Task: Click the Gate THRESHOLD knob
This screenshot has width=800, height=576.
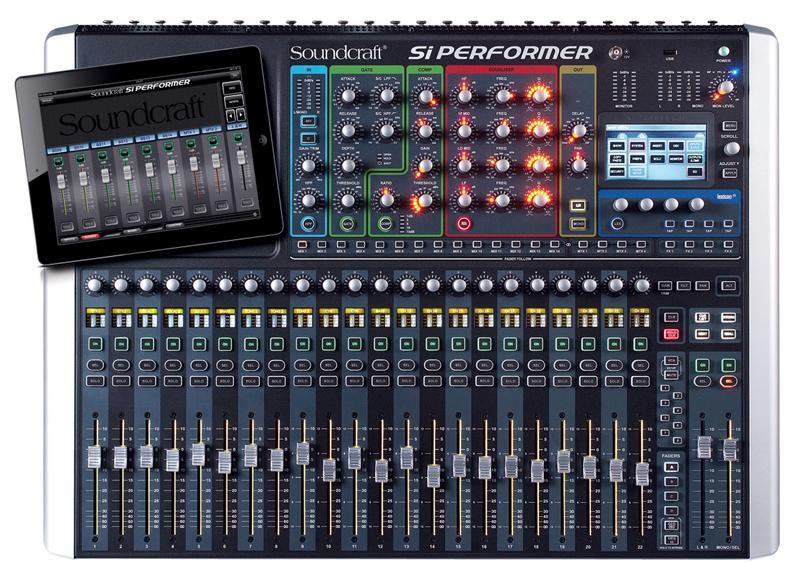Action: pos(347,201)
